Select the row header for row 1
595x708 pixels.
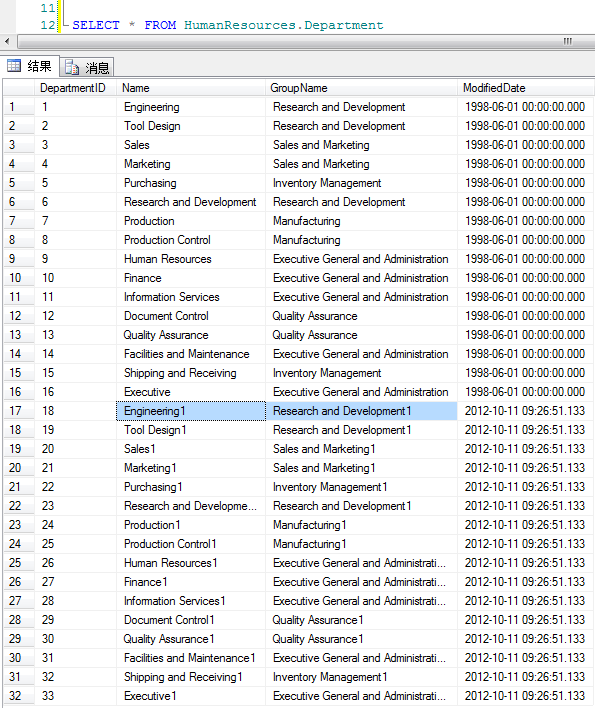(19, 107)
